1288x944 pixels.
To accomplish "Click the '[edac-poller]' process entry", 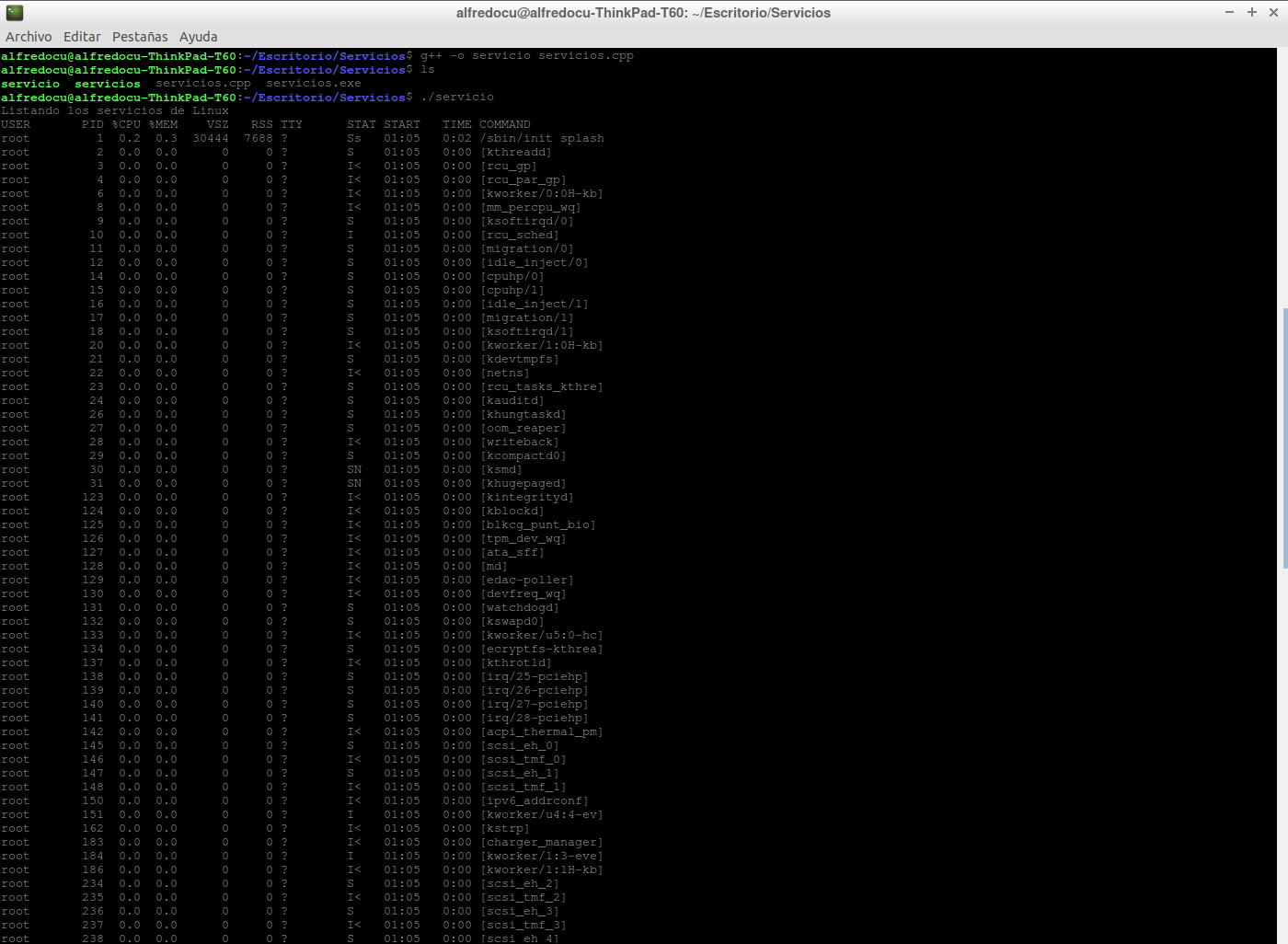I will coord(527,581).
